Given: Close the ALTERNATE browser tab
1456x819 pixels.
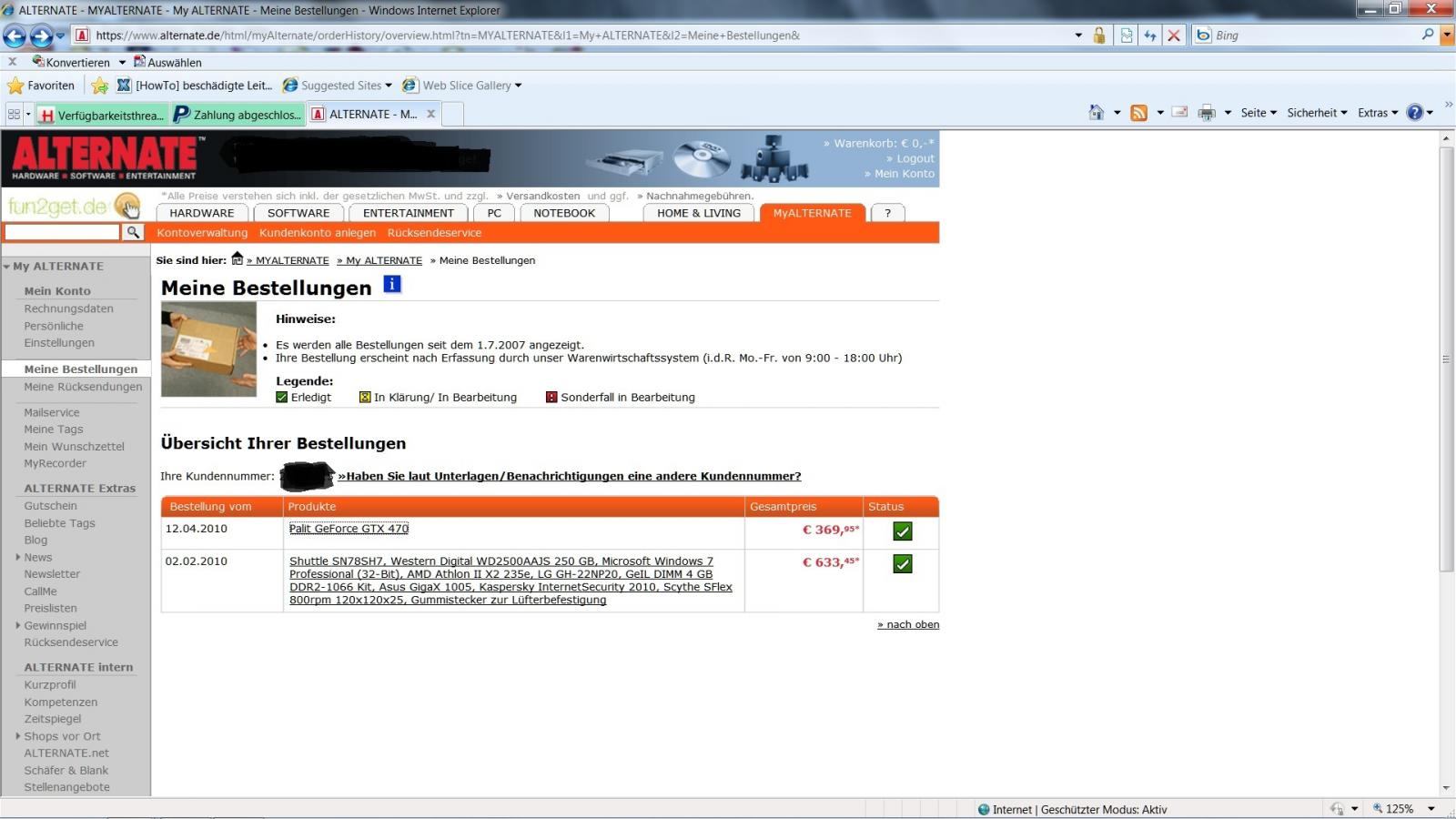Looking at the screenshot, I should click(x=431, y=114).
